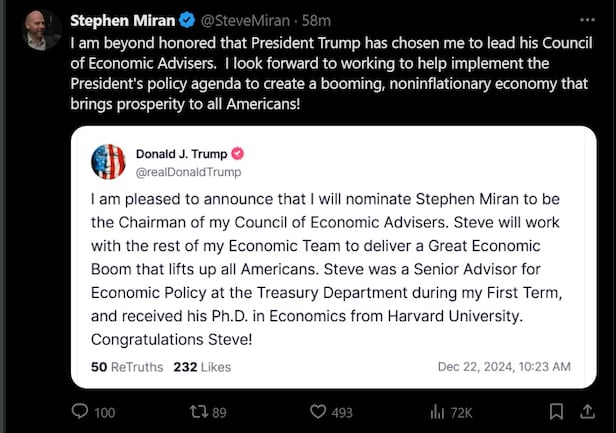The width and height of the screenshot is (616, 433).
Task: Click Donald J. Trump's avatar in quoted post
Action: point(108,161)
